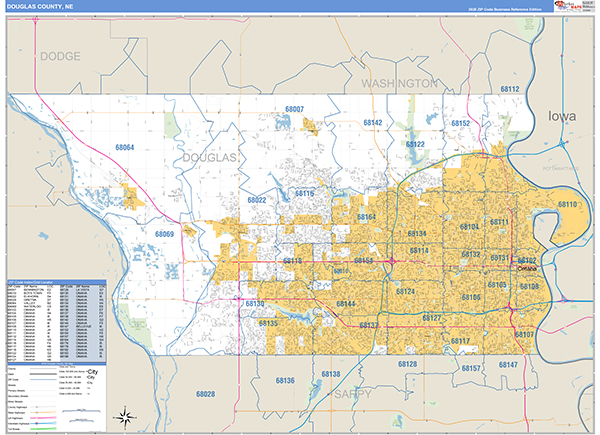Screen dimensions: 600x435
Task: Click the DOUGLAS COUNTY, NE title
Action: point(44,6)
